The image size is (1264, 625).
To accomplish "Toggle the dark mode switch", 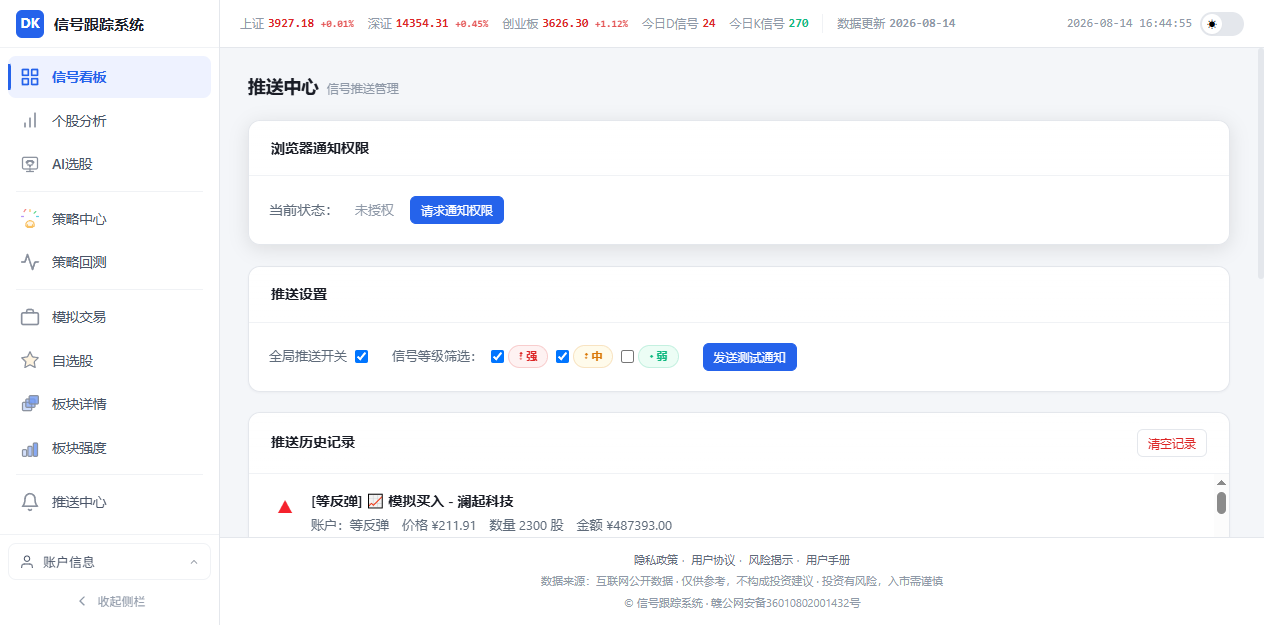I will [x=1222, y=24].
